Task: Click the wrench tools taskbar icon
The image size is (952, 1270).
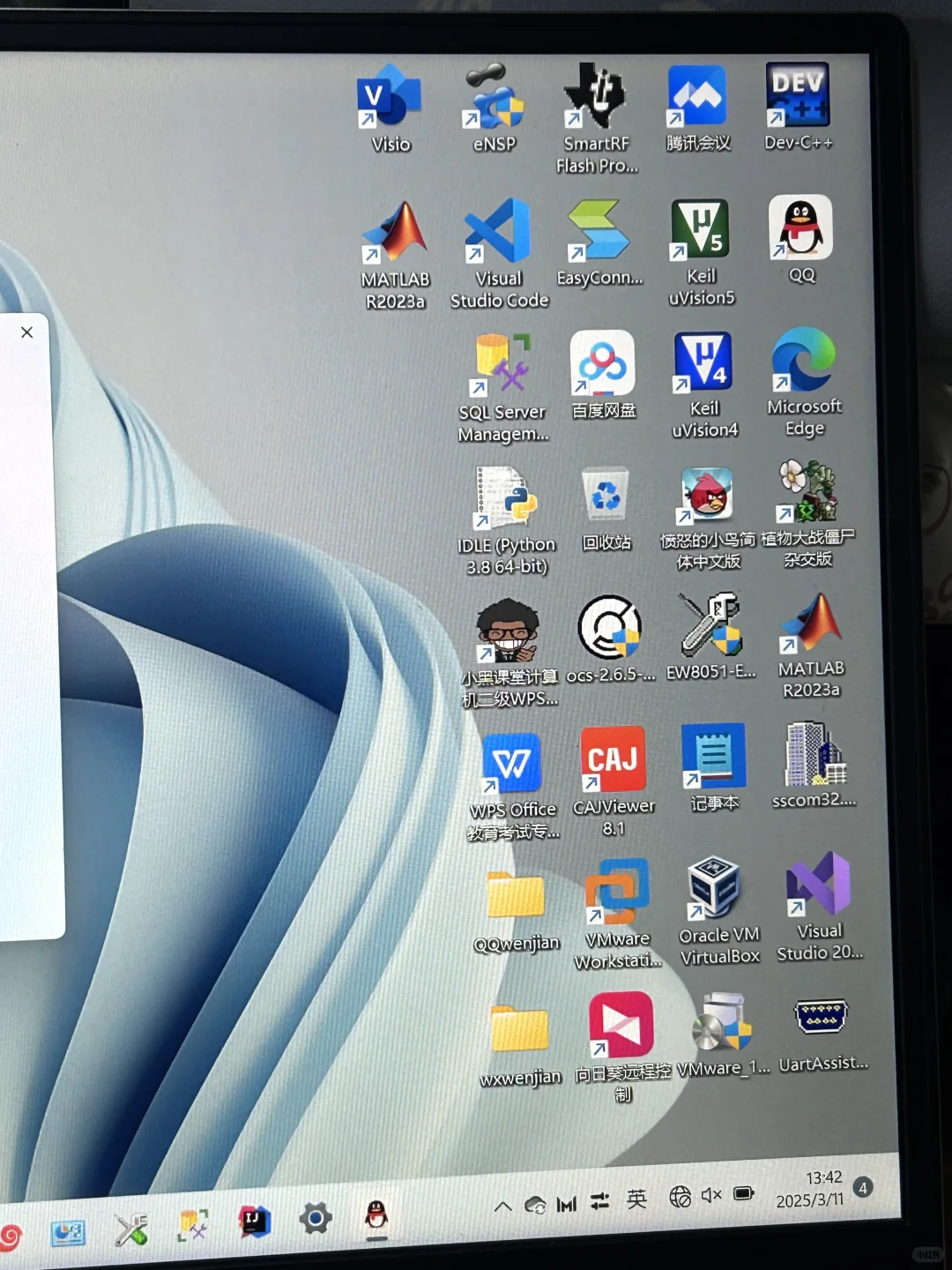Action: coord(130,1229)
